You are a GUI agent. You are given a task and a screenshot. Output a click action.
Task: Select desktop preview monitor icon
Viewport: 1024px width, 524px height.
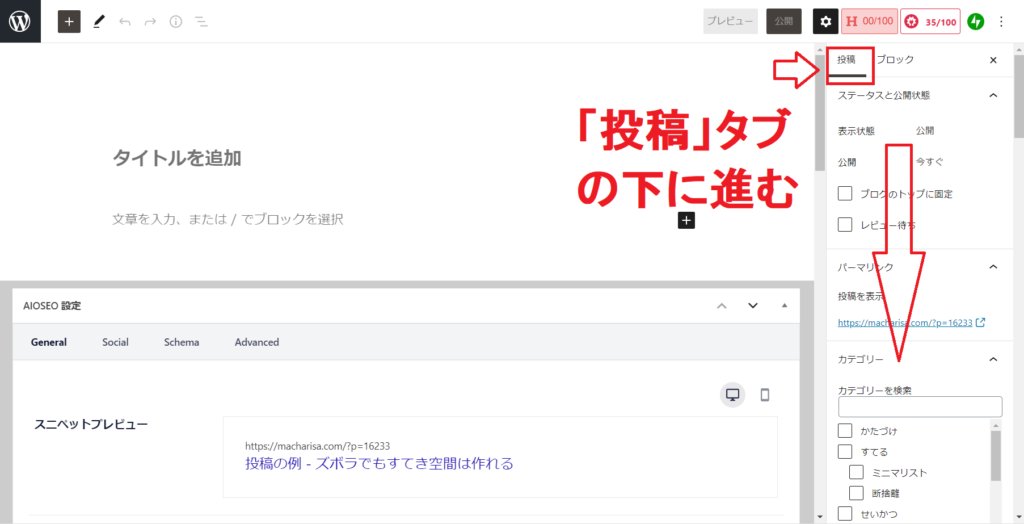coord(732,394)
